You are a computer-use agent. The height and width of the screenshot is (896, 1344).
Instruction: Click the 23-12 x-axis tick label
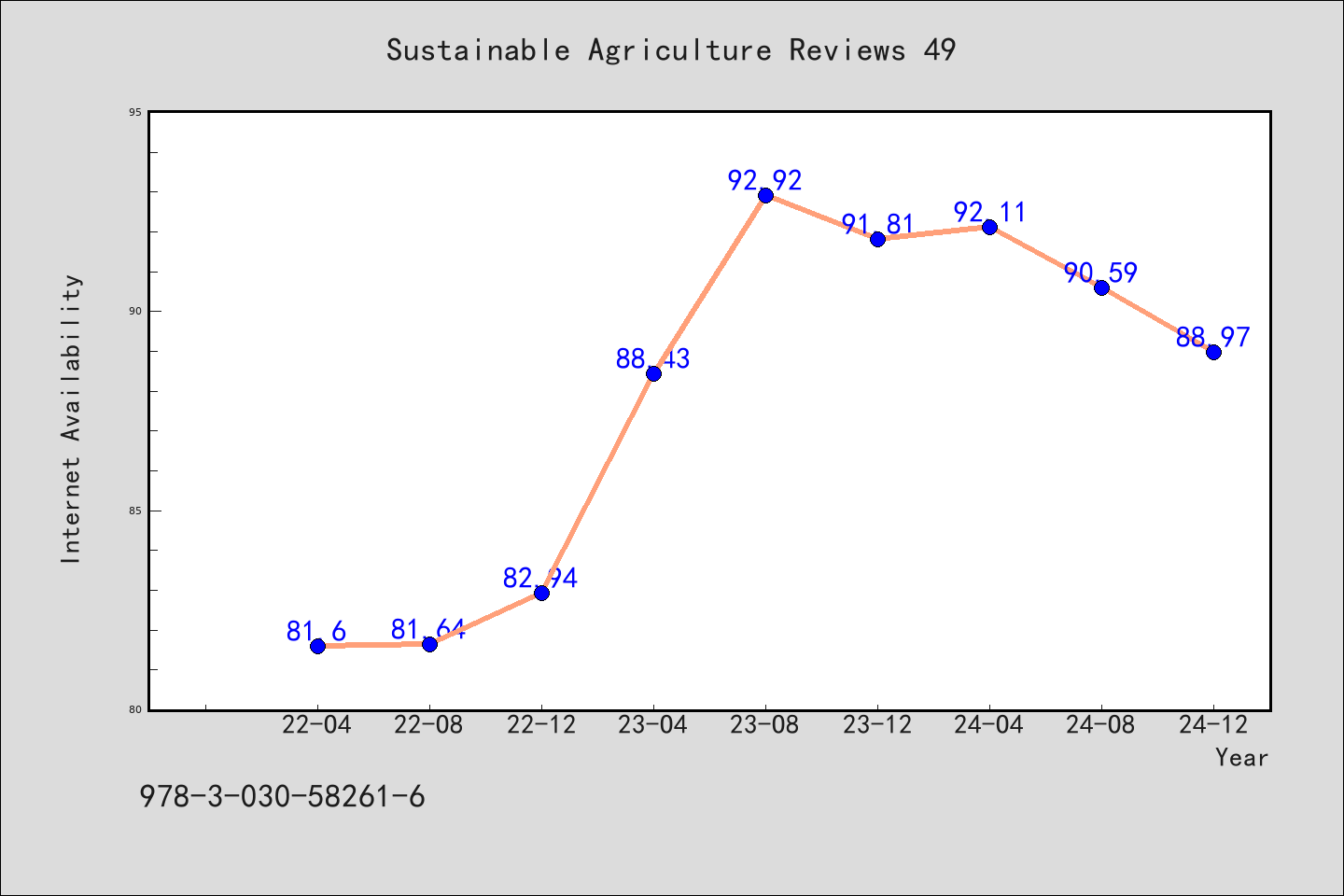pyautogui.click(x=877, y=725)
